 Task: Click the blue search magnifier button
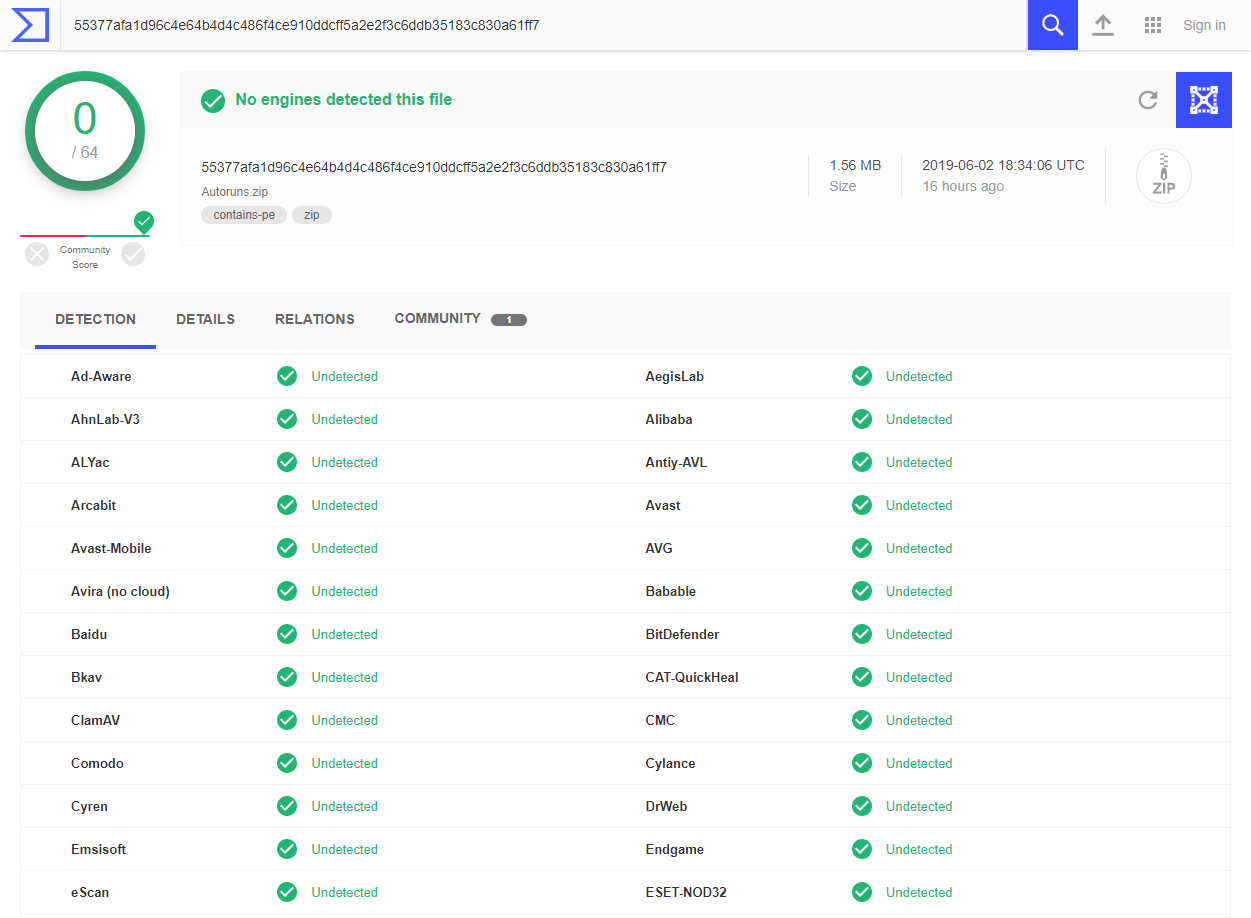[x=1052, y=25]
